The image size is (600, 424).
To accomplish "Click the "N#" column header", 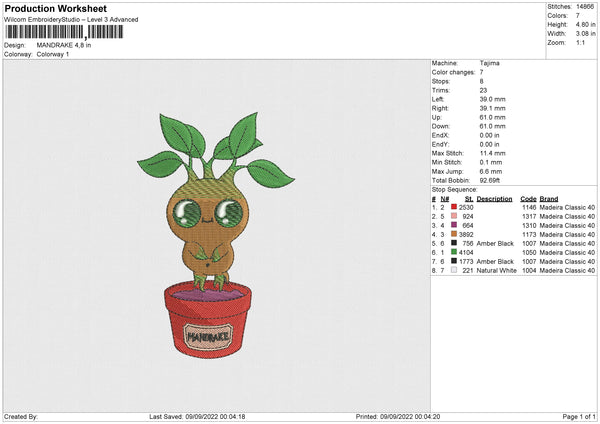I will [445, 199].
